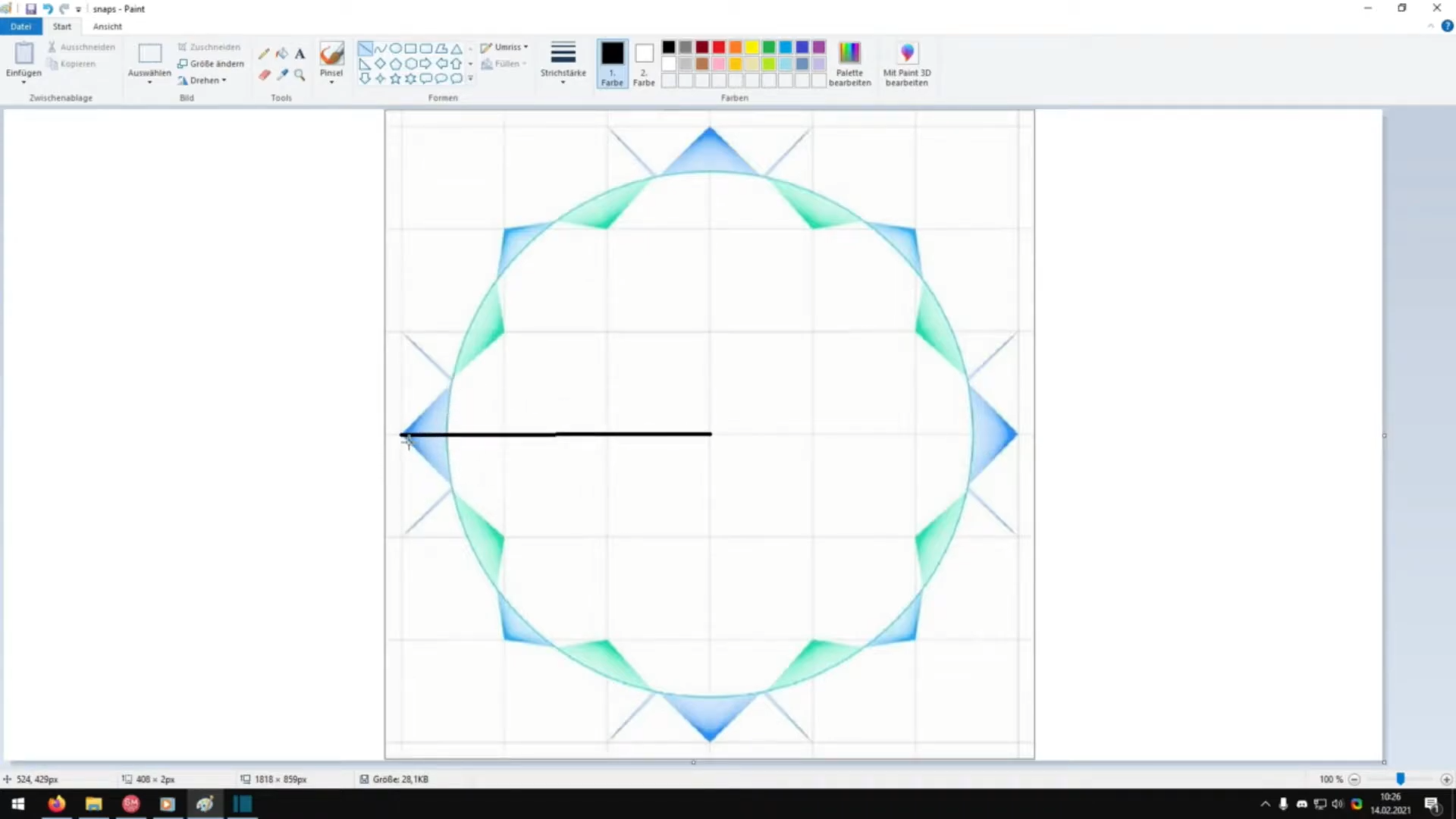Open the Datei menu

click(x=21, y=27)
